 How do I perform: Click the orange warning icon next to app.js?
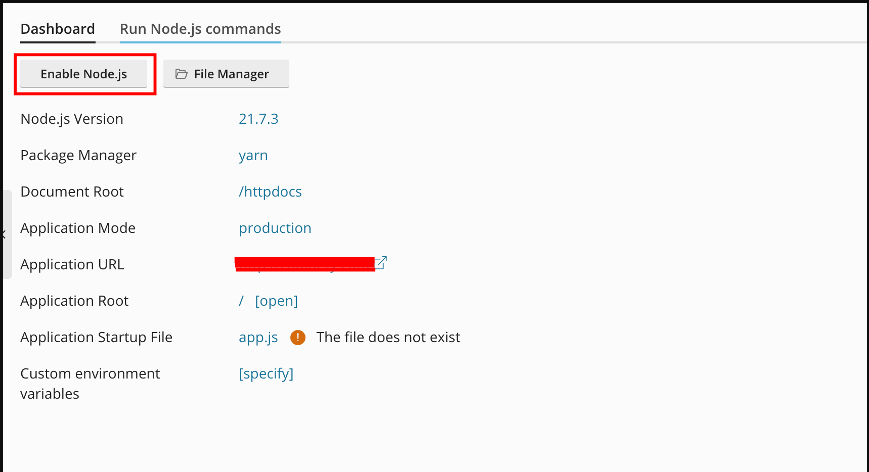[x=297, y=337]
